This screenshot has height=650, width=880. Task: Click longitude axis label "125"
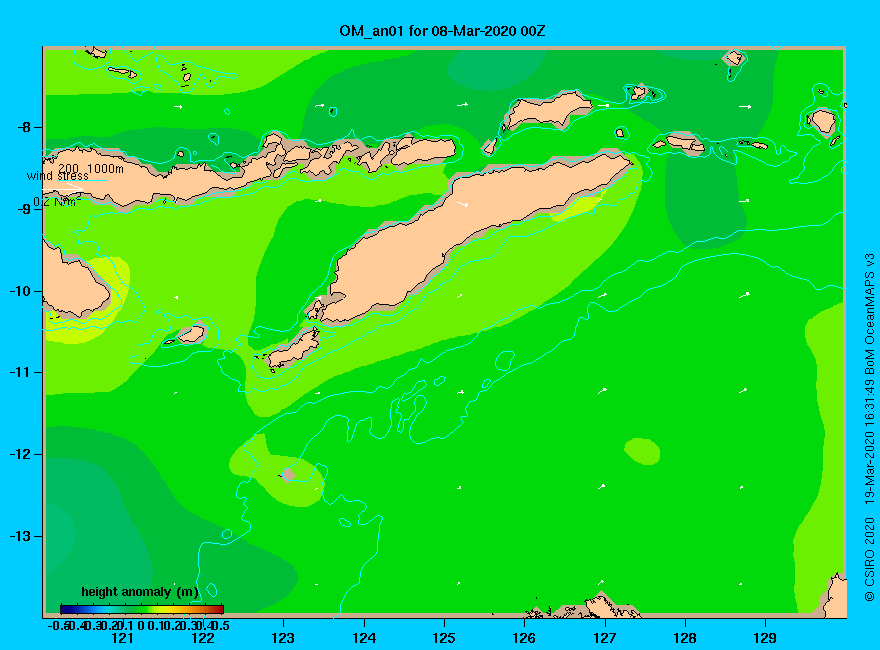(x=444, y=638)
